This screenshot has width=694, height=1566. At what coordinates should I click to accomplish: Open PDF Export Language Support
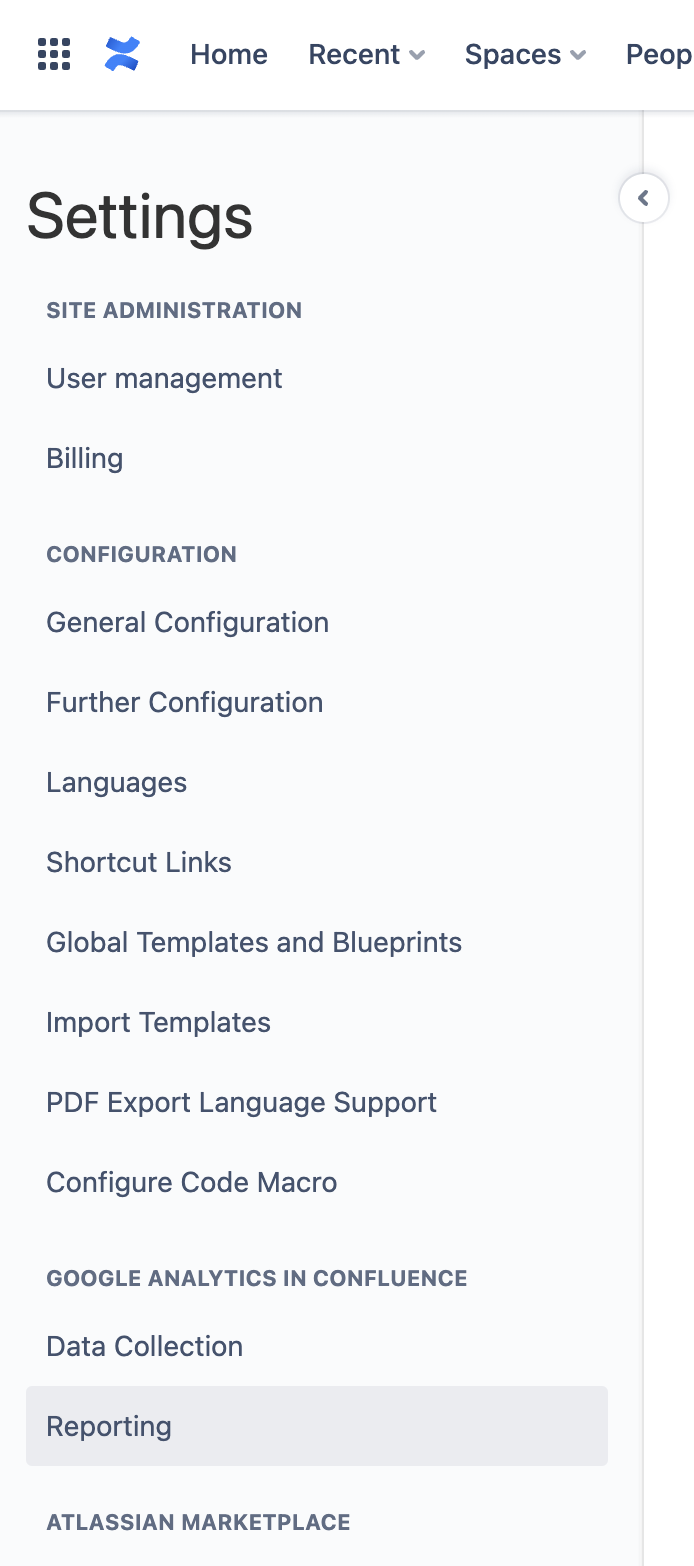[x=241, y=1102]
